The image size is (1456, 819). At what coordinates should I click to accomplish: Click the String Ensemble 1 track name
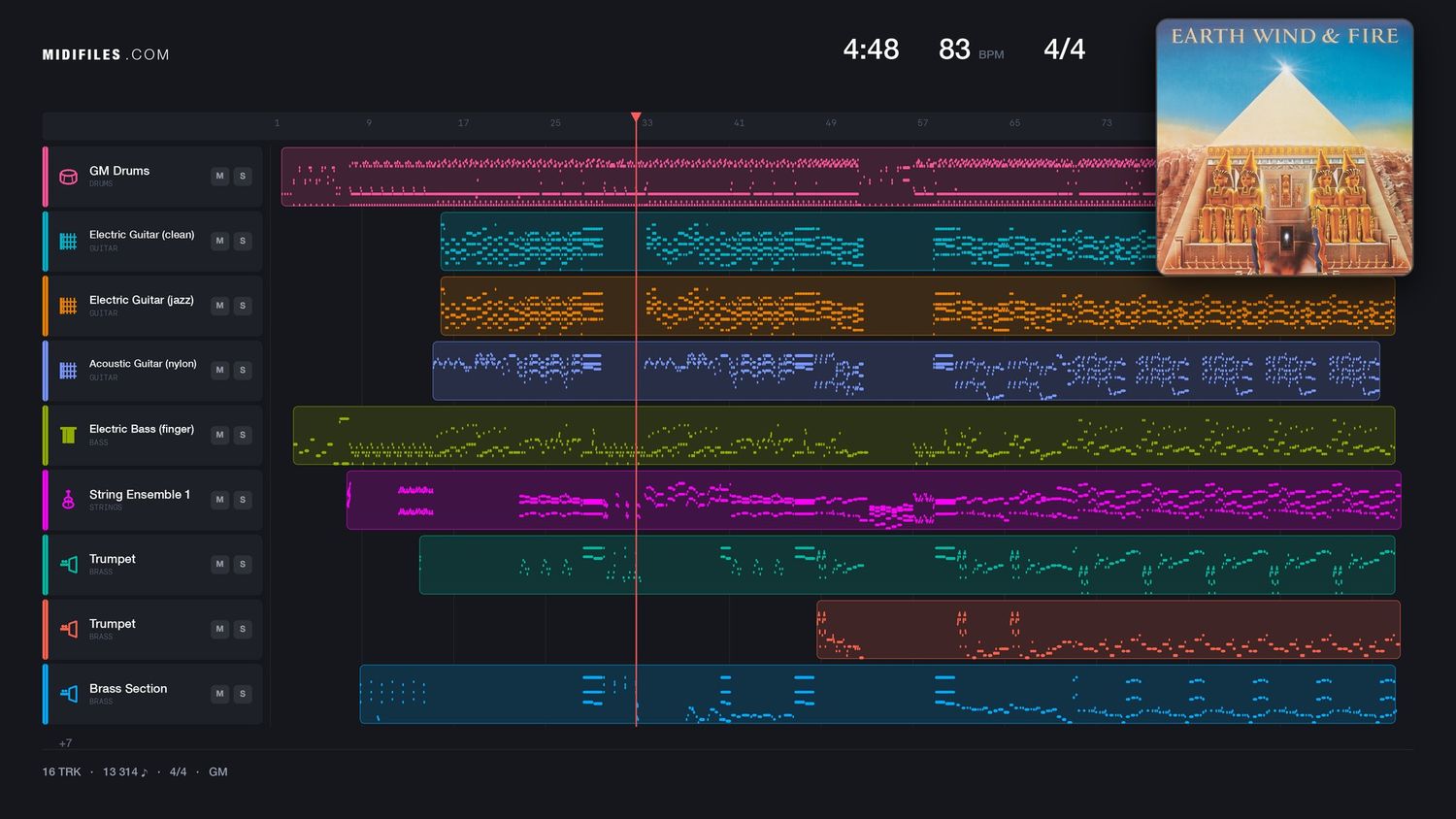click(x=140, y=494)
